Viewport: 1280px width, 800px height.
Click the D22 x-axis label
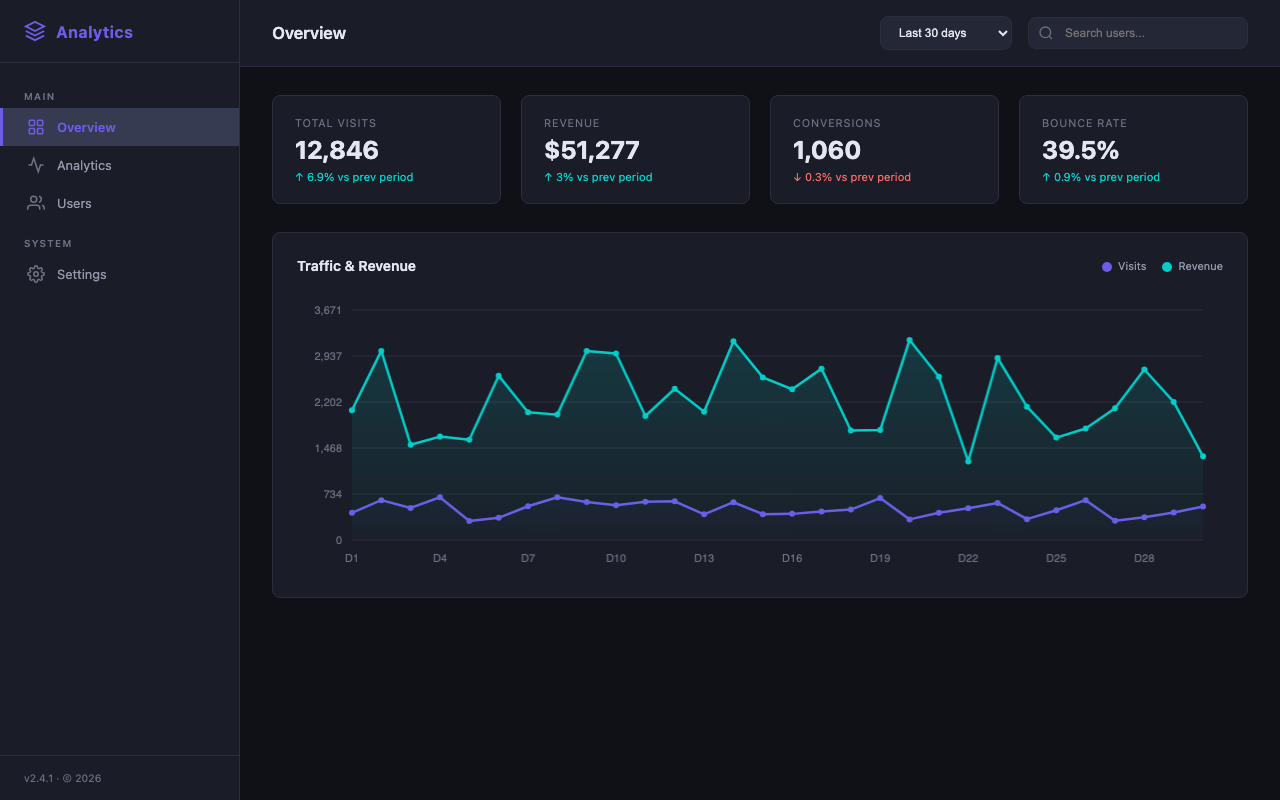968,558
